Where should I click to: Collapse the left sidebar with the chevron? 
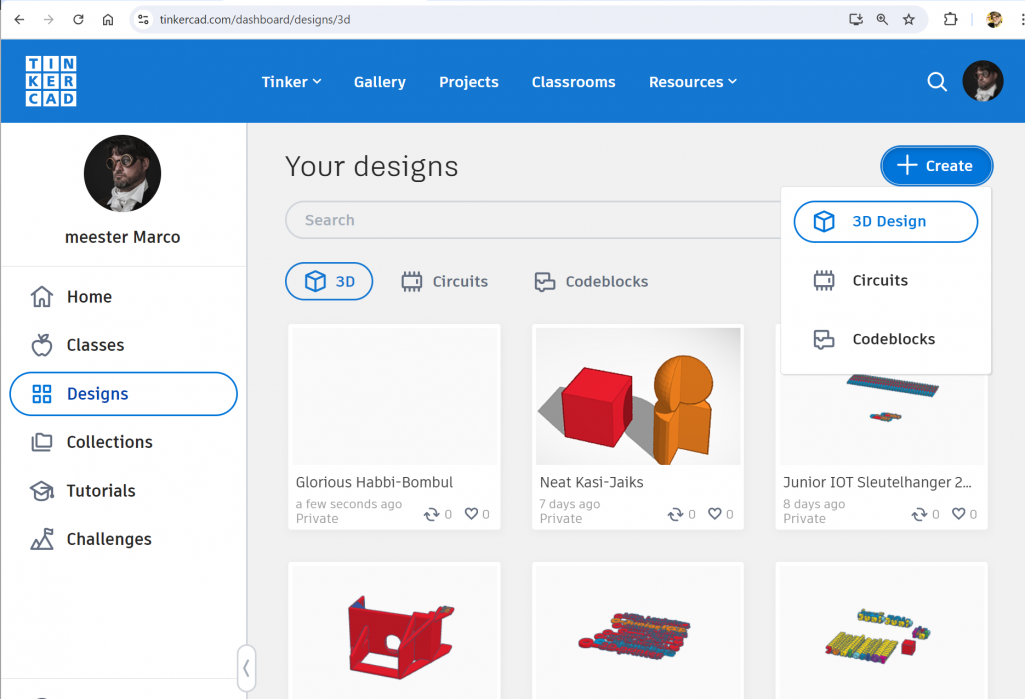(x=246, y=667)
